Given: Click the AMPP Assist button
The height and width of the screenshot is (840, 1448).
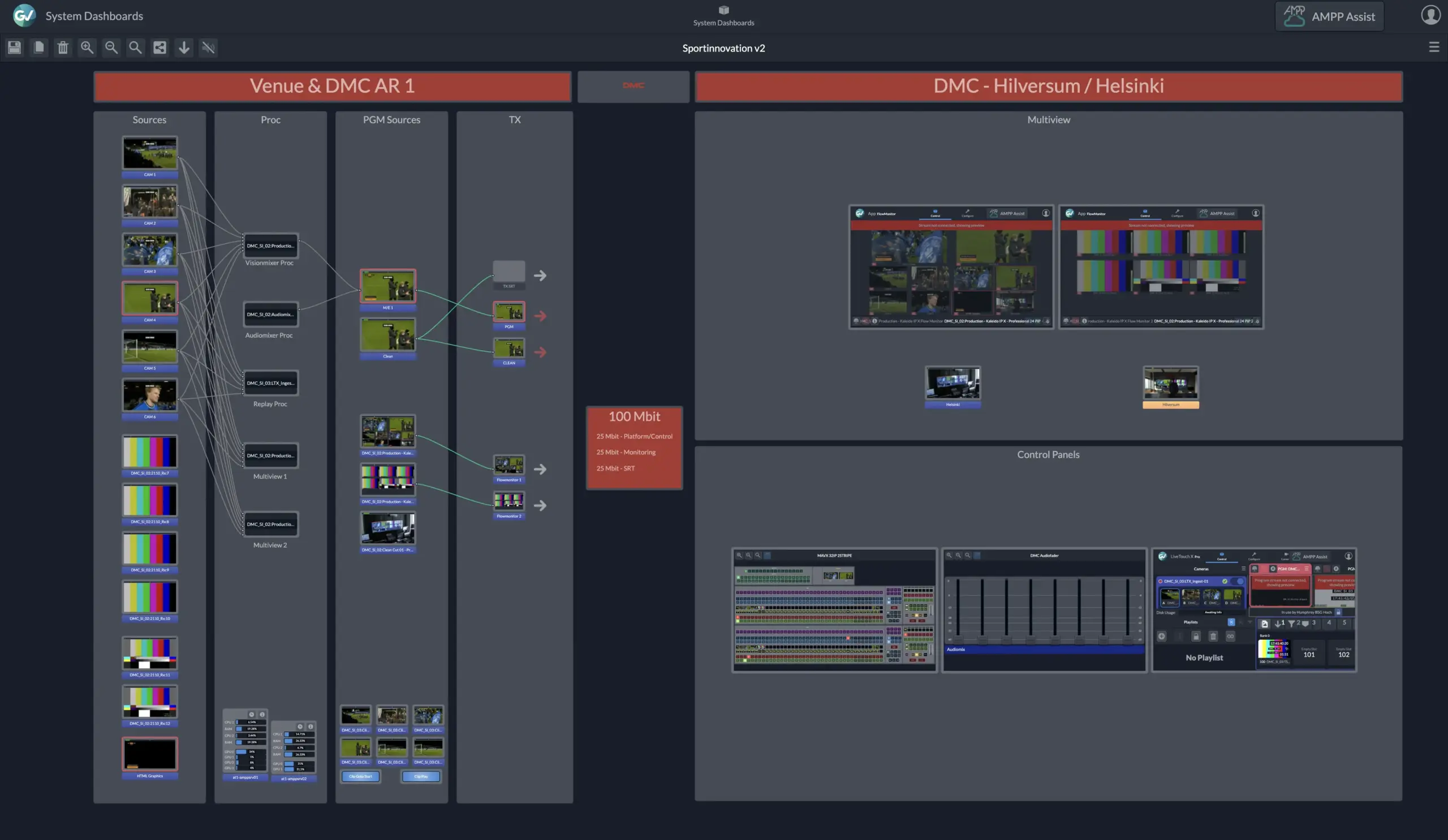Looking at the screenshot, I should 1329,16.
